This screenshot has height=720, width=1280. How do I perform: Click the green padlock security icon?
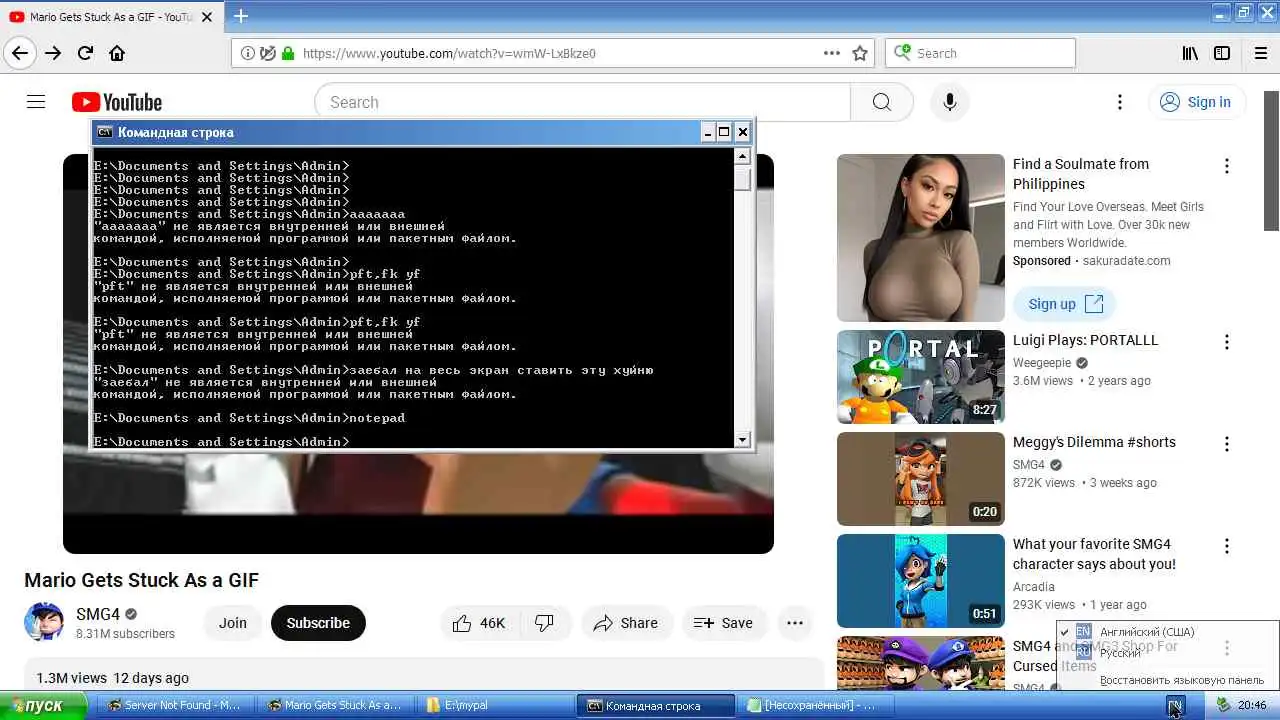pyautogui.click(x=288, y=53)
